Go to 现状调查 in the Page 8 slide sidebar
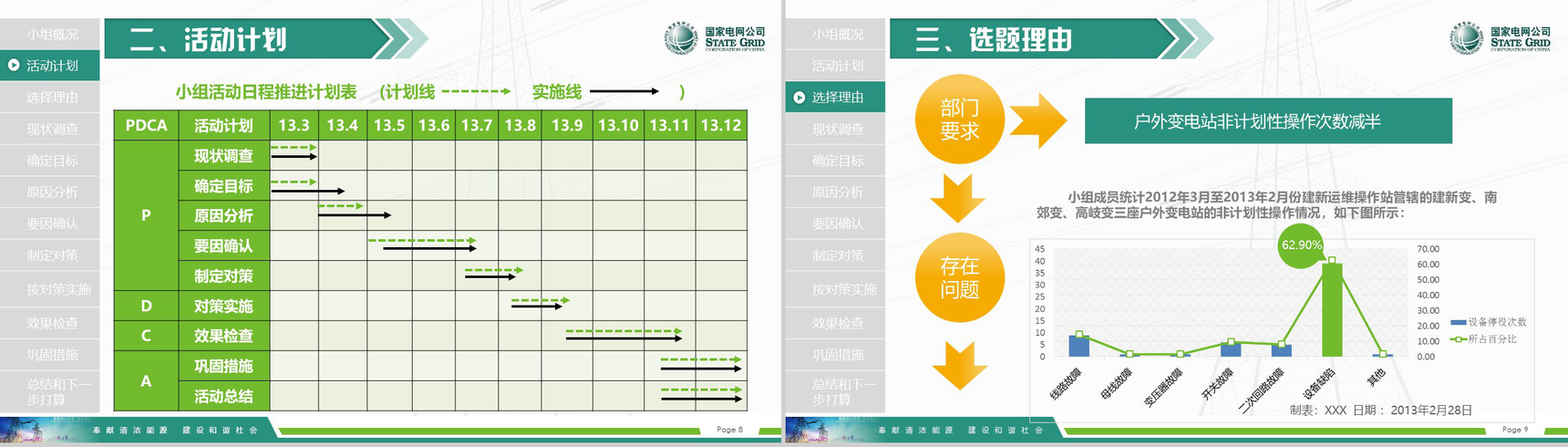This screenshot has width=1568, height=447. pyautogui.click(x=52, y=129)
